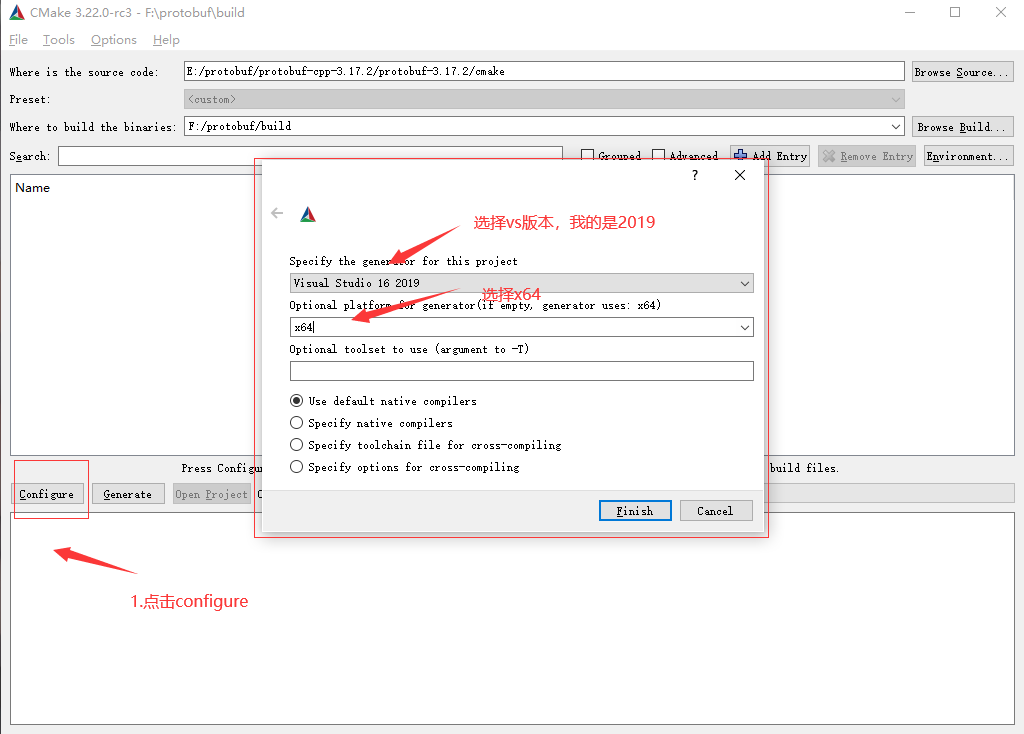Close the CMake main window

click(x=1000, y=12)
